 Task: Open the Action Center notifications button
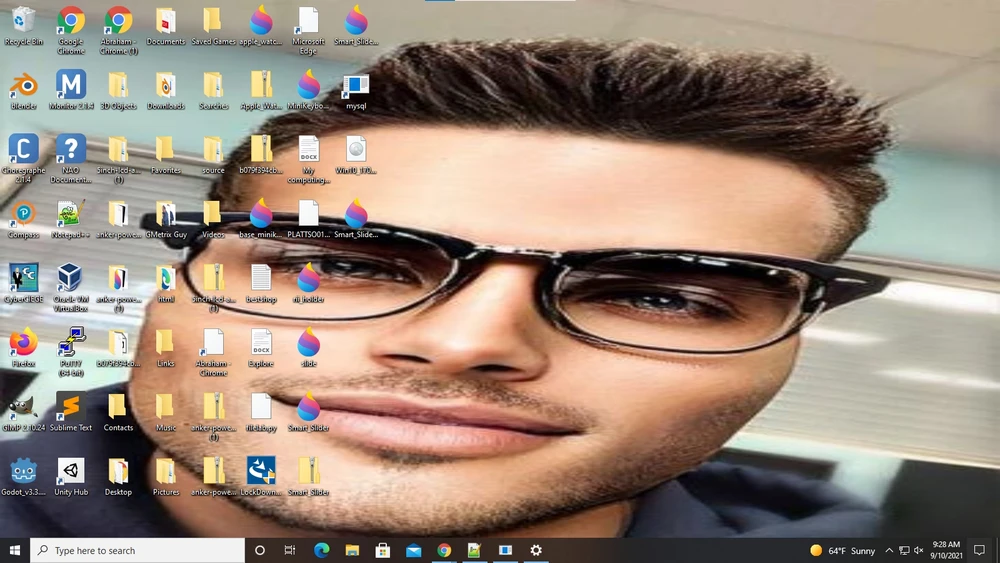[980, 550]
